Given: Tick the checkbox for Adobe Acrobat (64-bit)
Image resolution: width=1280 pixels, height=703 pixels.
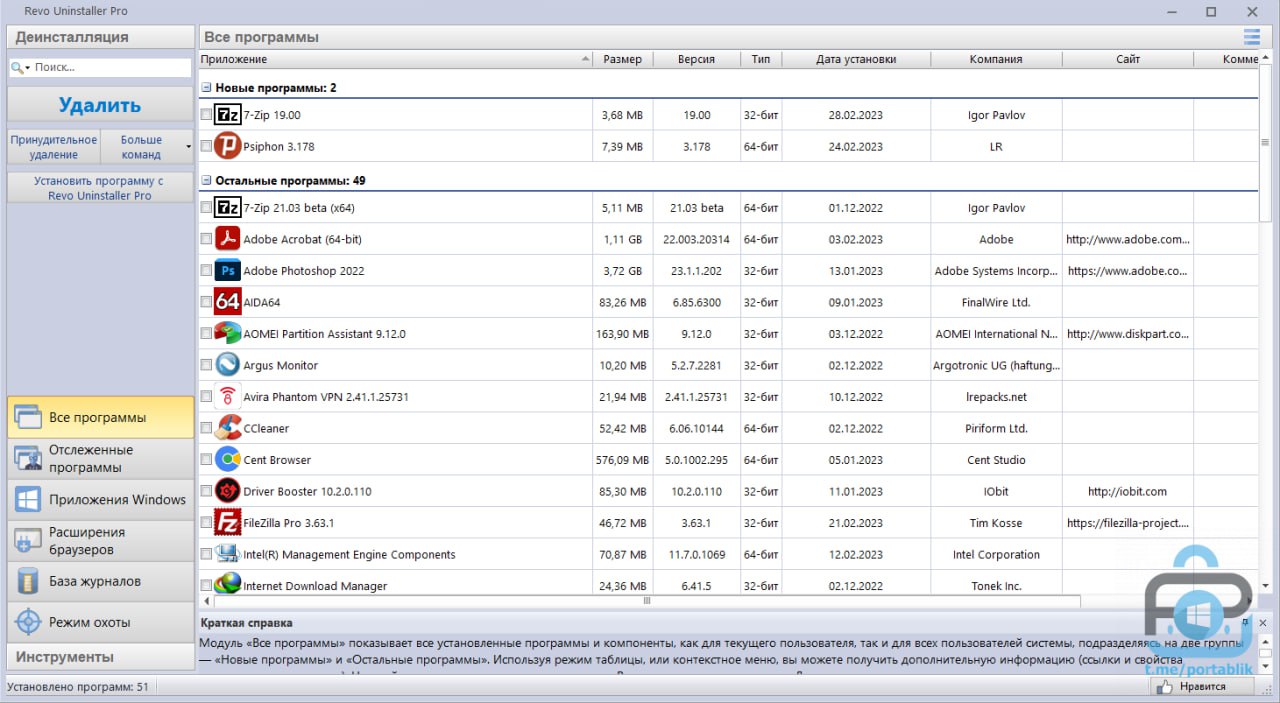Looking at the screenshot, I should [206, 239].
